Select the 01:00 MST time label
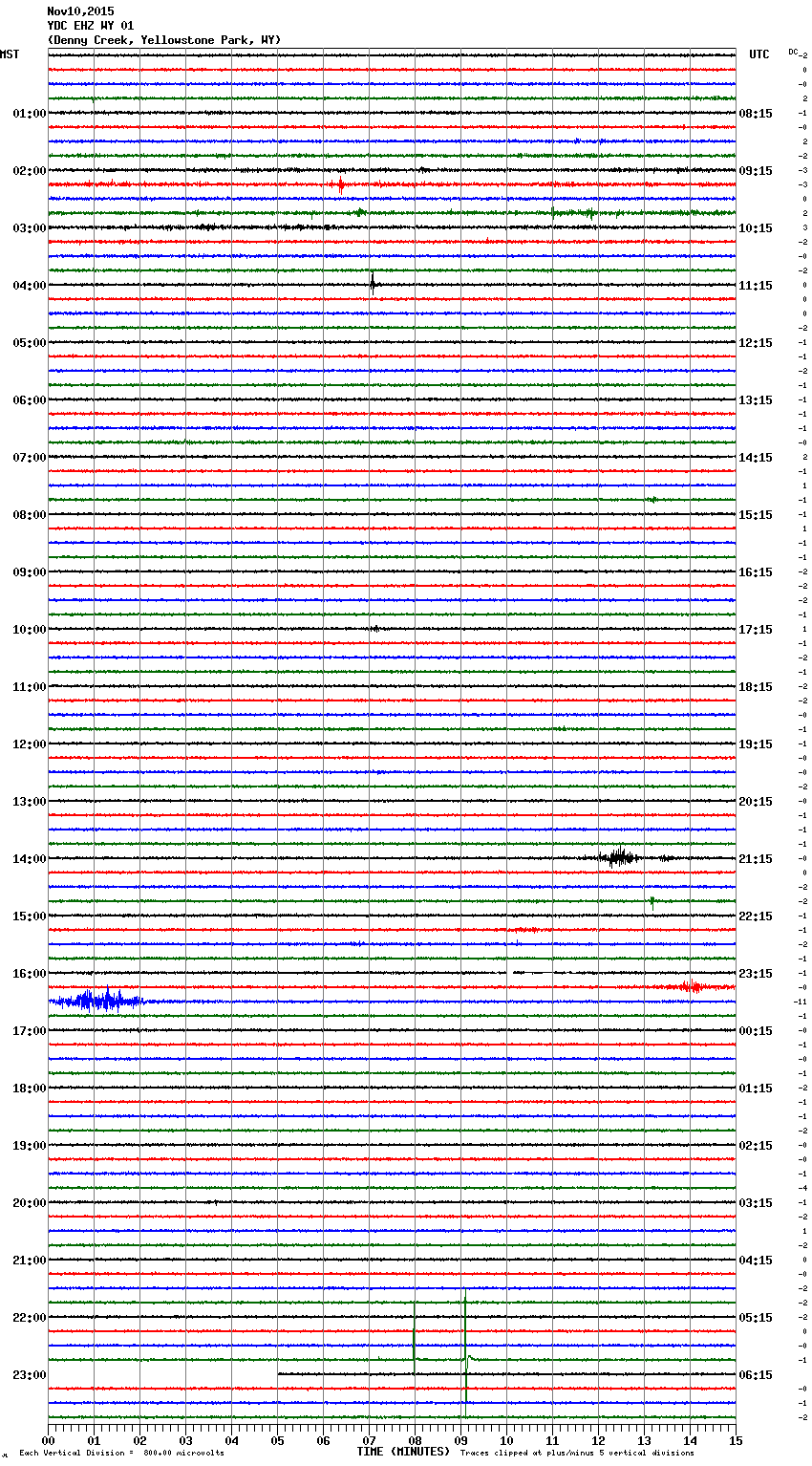The height and width of the screenshot is (1466, 812). coord(30,114)
